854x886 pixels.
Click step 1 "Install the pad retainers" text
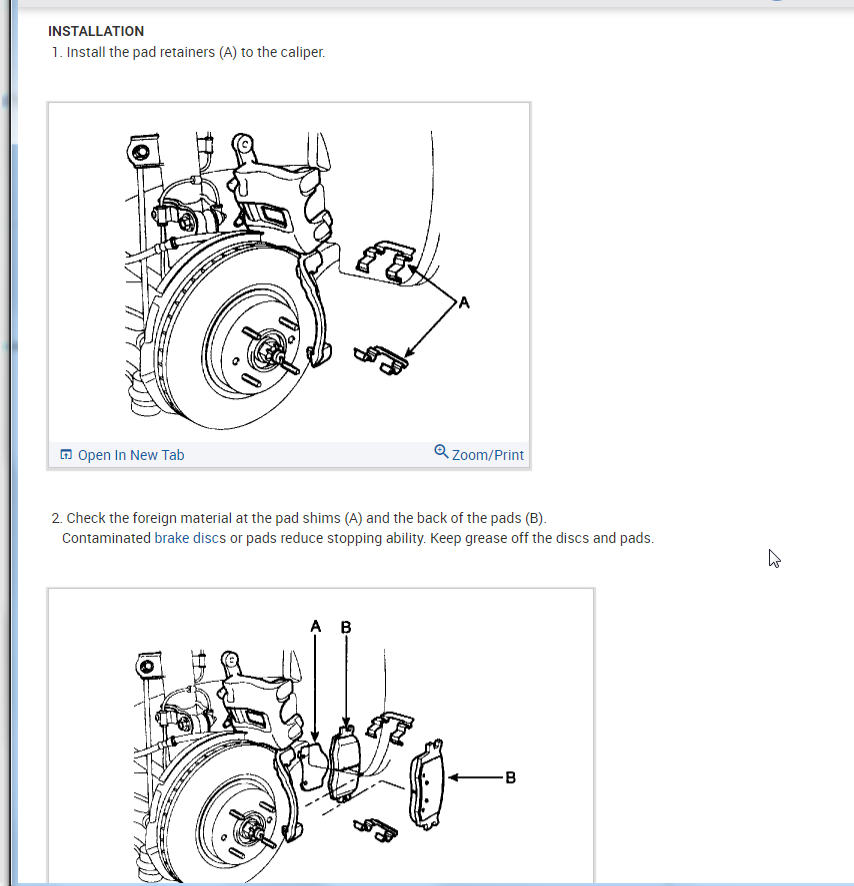pos(196,52)
